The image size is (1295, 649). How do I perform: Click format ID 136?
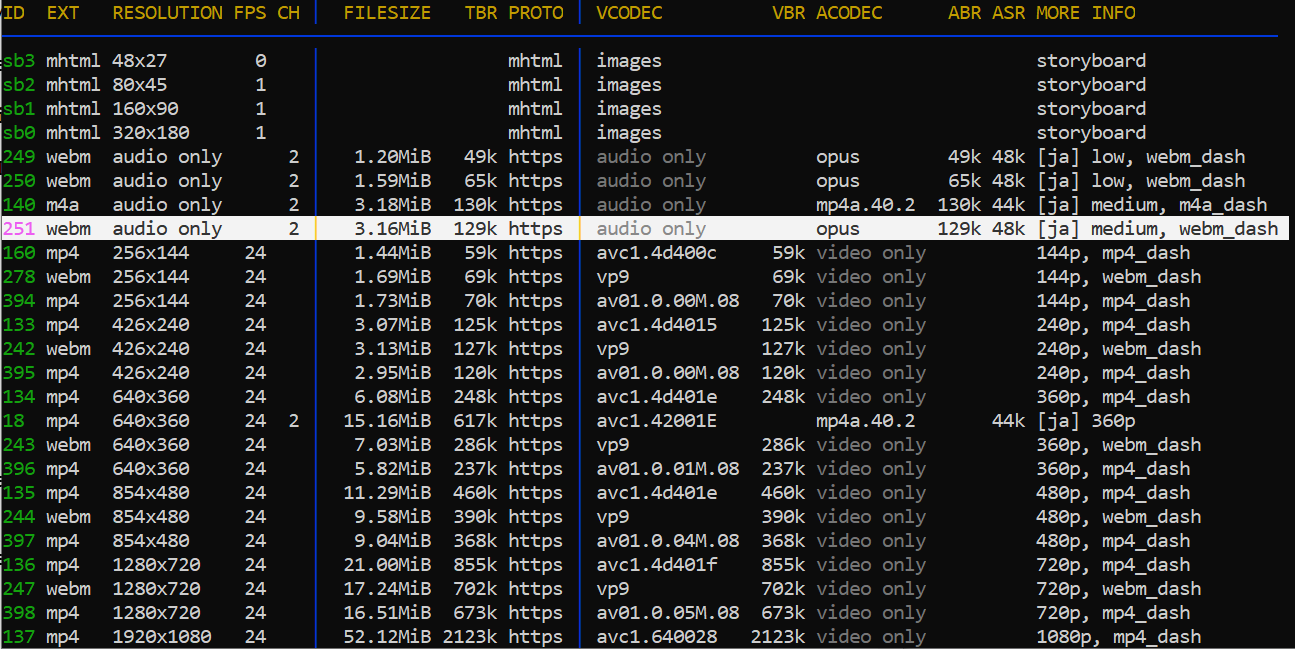pos(19,565)
